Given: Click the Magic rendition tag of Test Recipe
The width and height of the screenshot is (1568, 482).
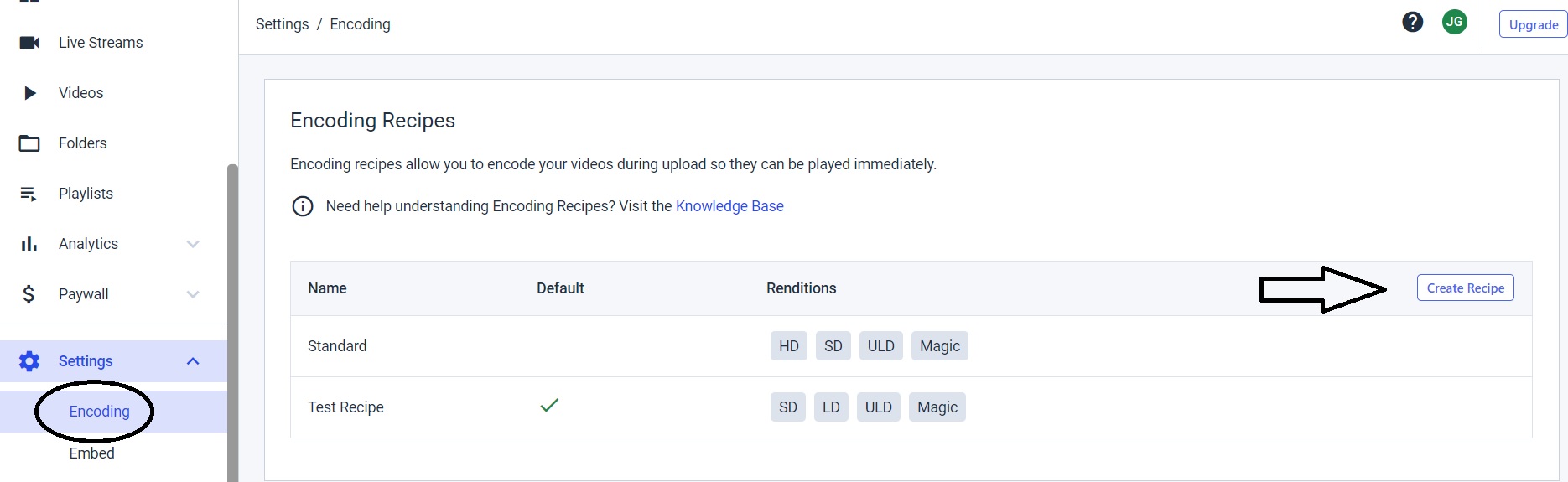Looking at the screenshot, I should pyautogui.click(x=937, y=407).
